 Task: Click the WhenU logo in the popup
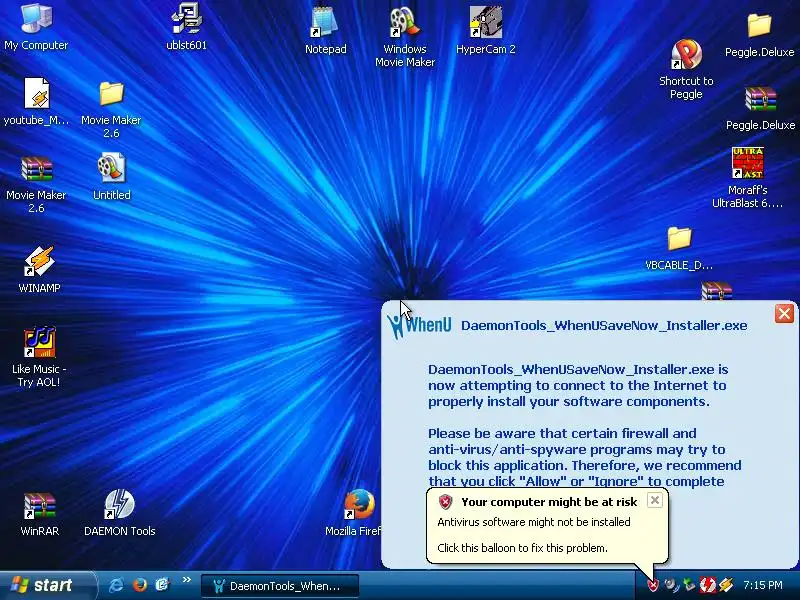click(x=419, y=326)
